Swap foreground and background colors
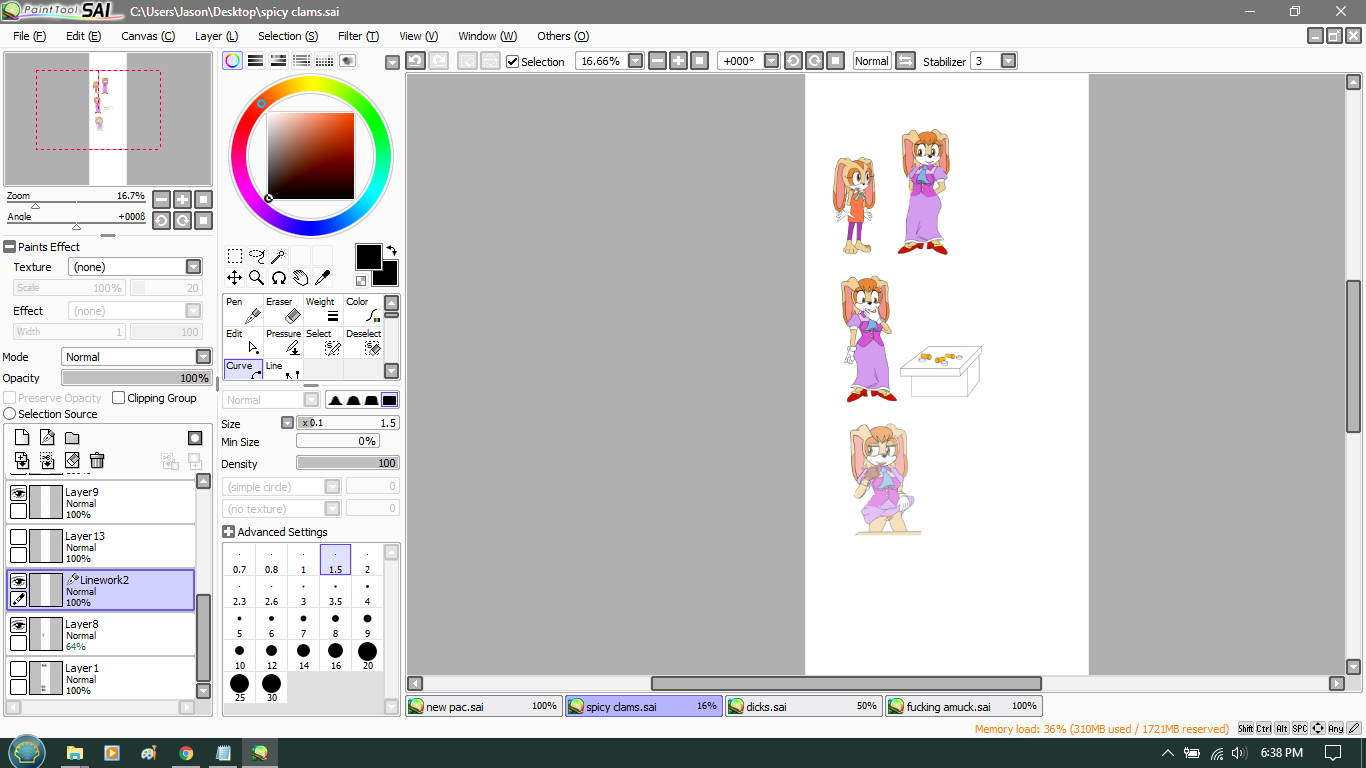The height and width of the screenshot is (768, 1366). coord(391,250)
